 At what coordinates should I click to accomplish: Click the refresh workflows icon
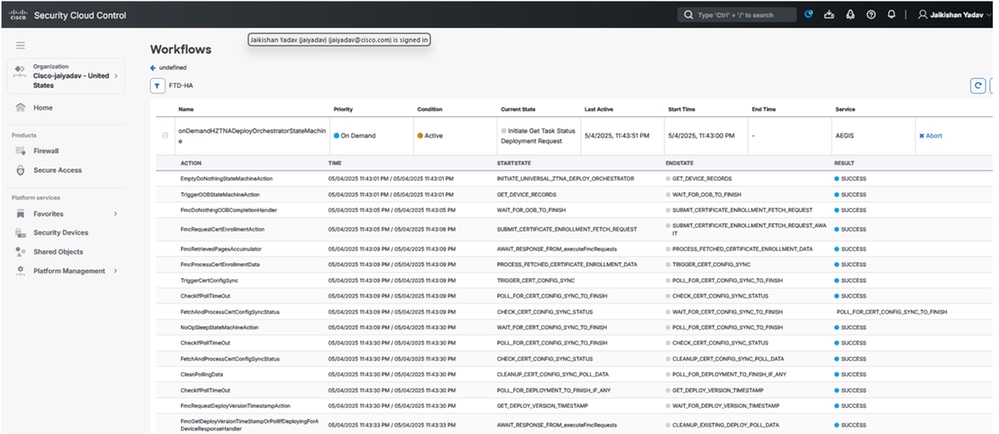978,86
